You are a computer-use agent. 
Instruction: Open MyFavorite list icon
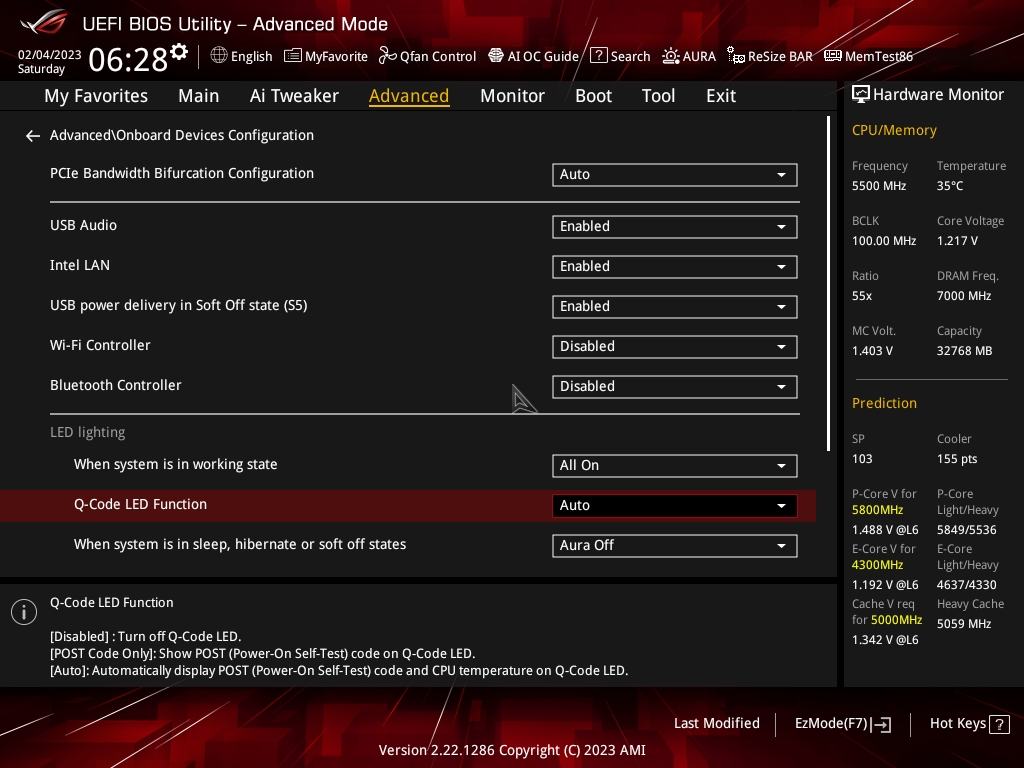pos(293,56)
